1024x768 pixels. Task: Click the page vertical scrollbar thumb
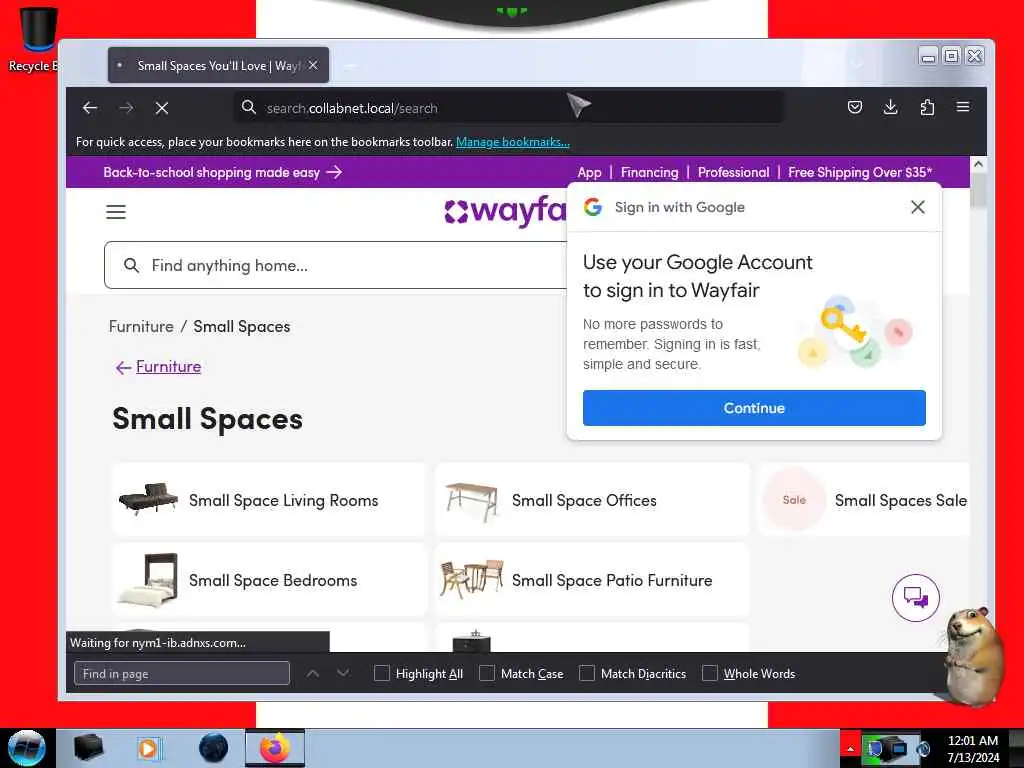pyautogui.click(x=978, y=191)
